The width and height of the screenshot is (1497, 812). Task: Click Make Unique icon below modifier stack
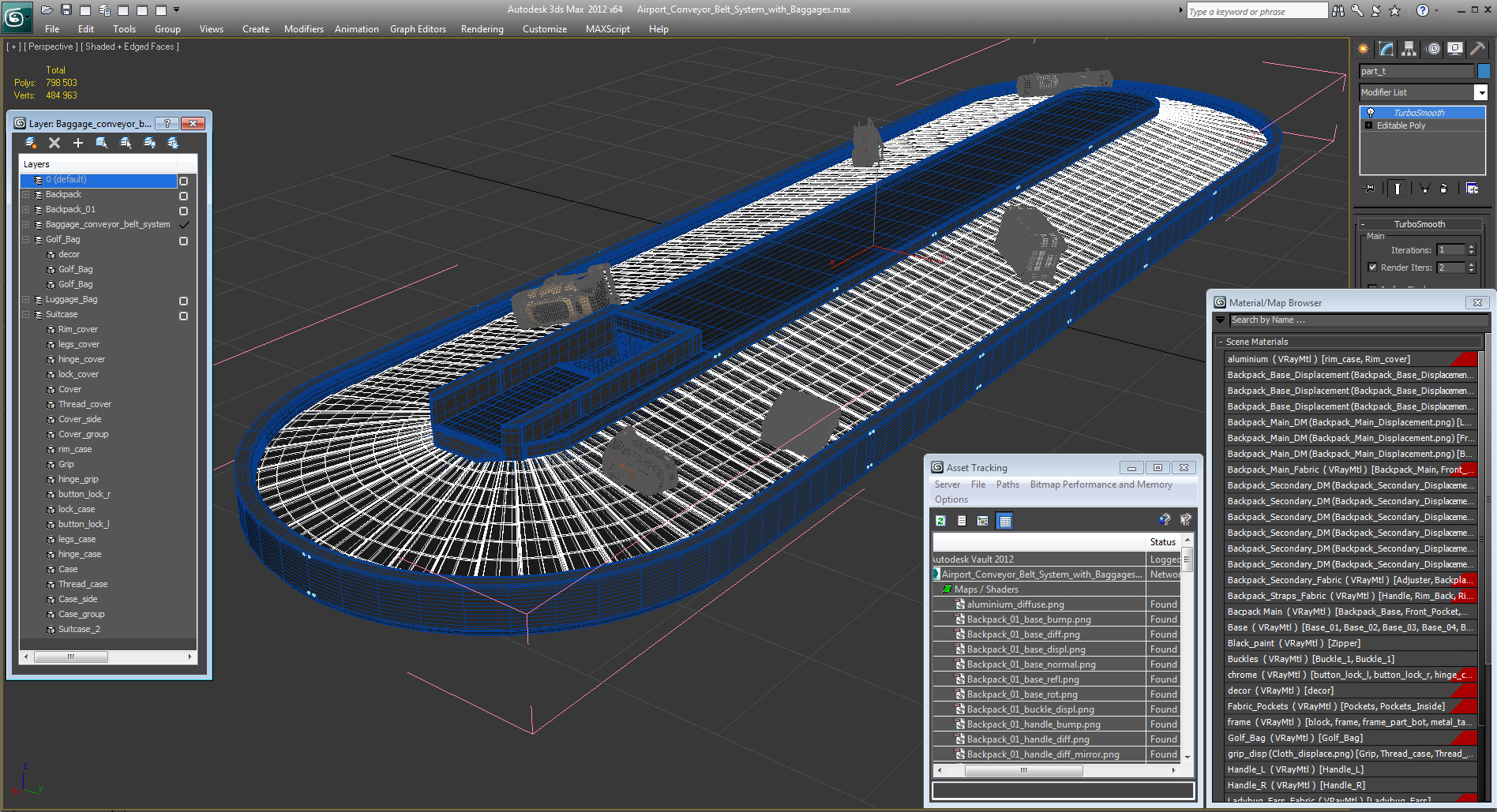1424,188
